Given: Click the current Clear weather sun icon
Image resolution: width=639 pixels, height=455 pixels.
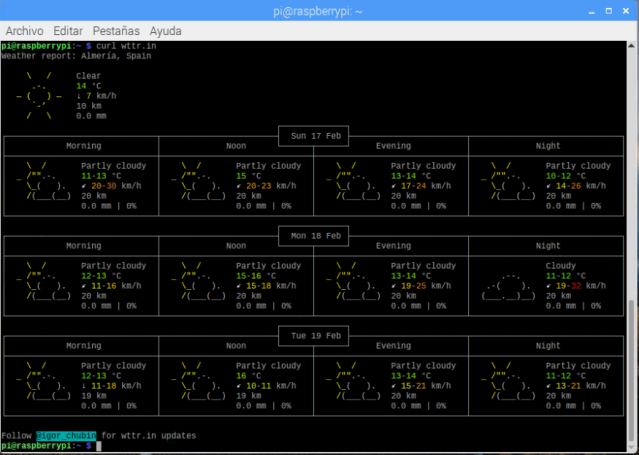Looking at the screenshot, I should click(40, 96).
